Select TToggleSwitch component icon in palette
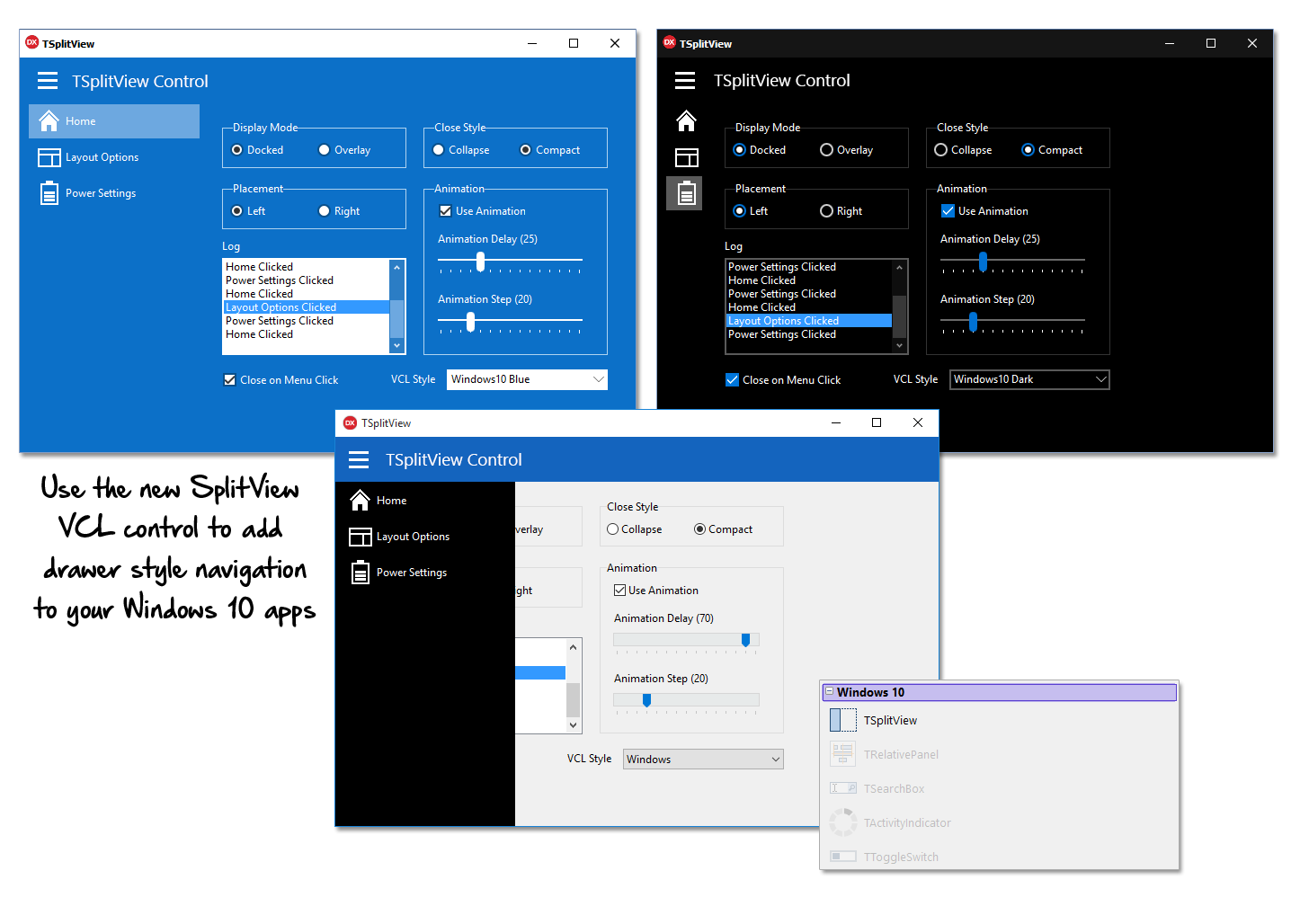The height and width of the screenshot is (924, 1300). [x=842, y=857]
